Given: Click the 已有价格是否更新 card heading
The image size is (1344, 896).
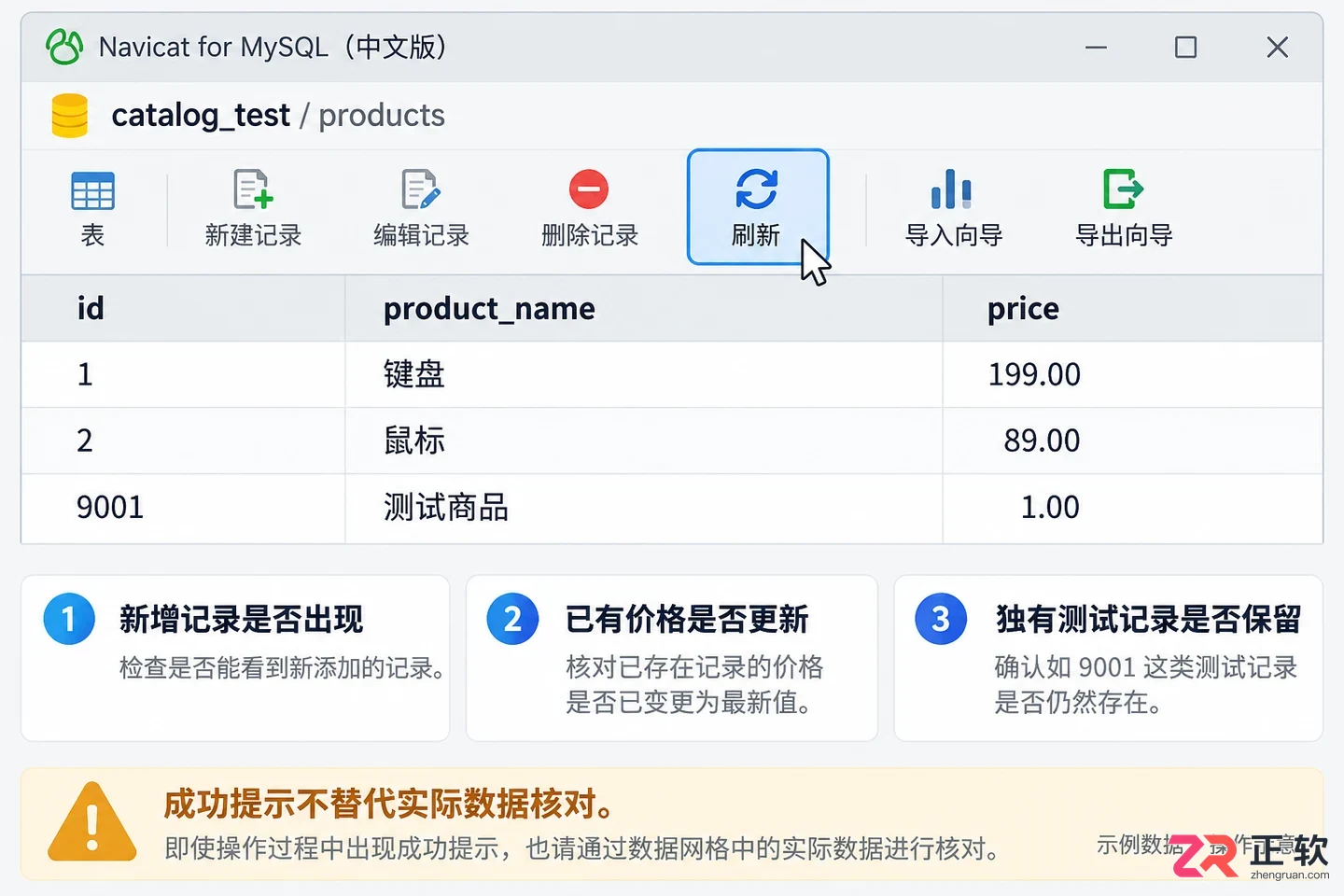Looking at the screenshot, I should 687,619.
